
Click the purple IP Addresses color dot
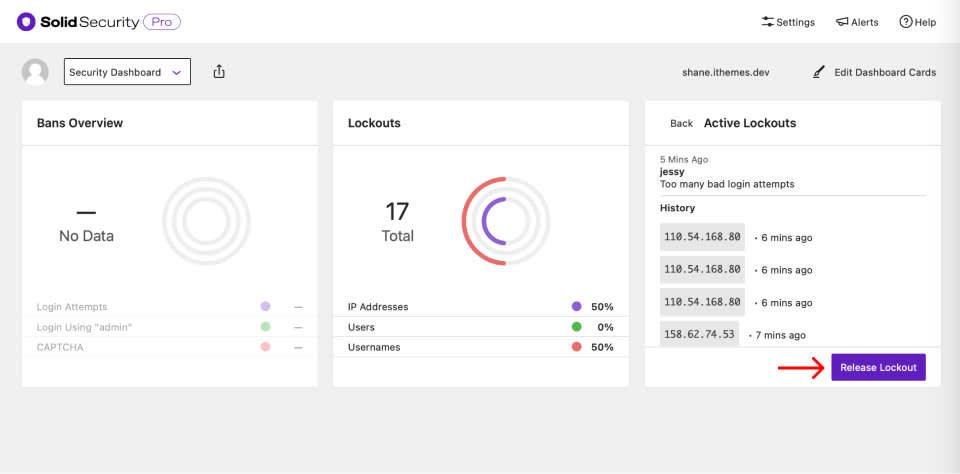coord(576,306)
